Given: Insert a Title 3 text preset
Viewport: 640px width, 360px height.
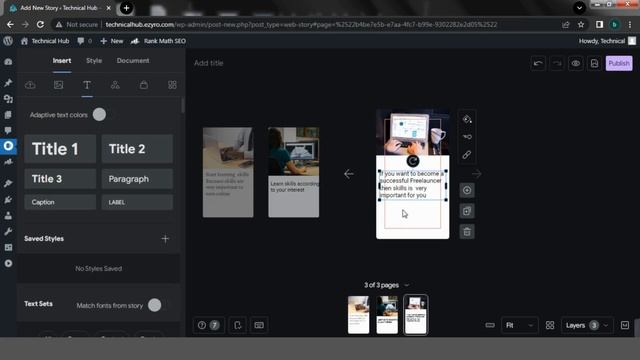Looking at the screenshot, I should (x=60, y=179).
